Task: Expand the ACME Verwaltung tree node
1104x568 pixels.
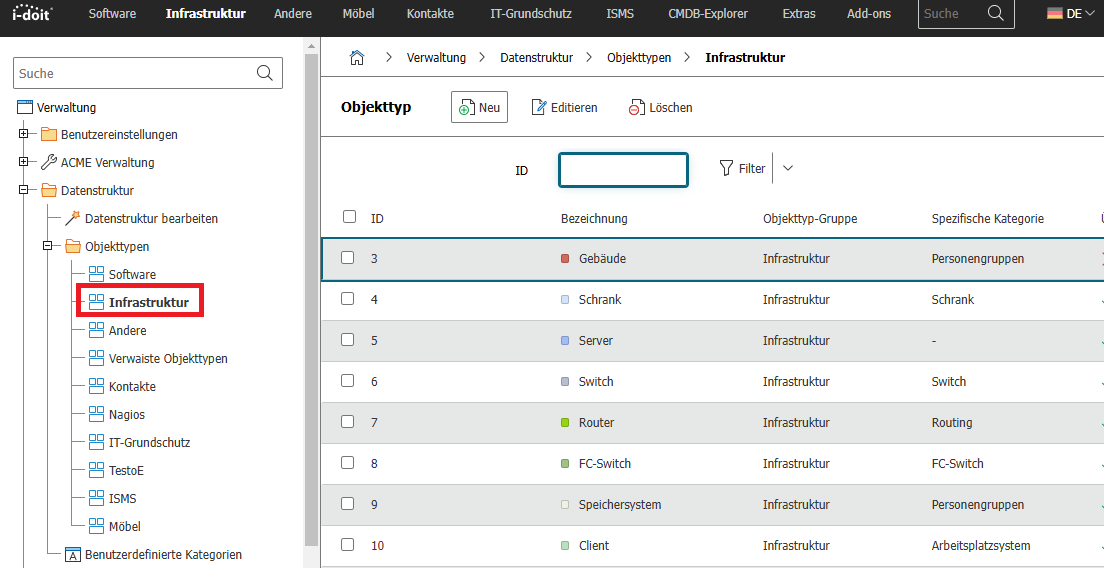Action: point(24,162)
